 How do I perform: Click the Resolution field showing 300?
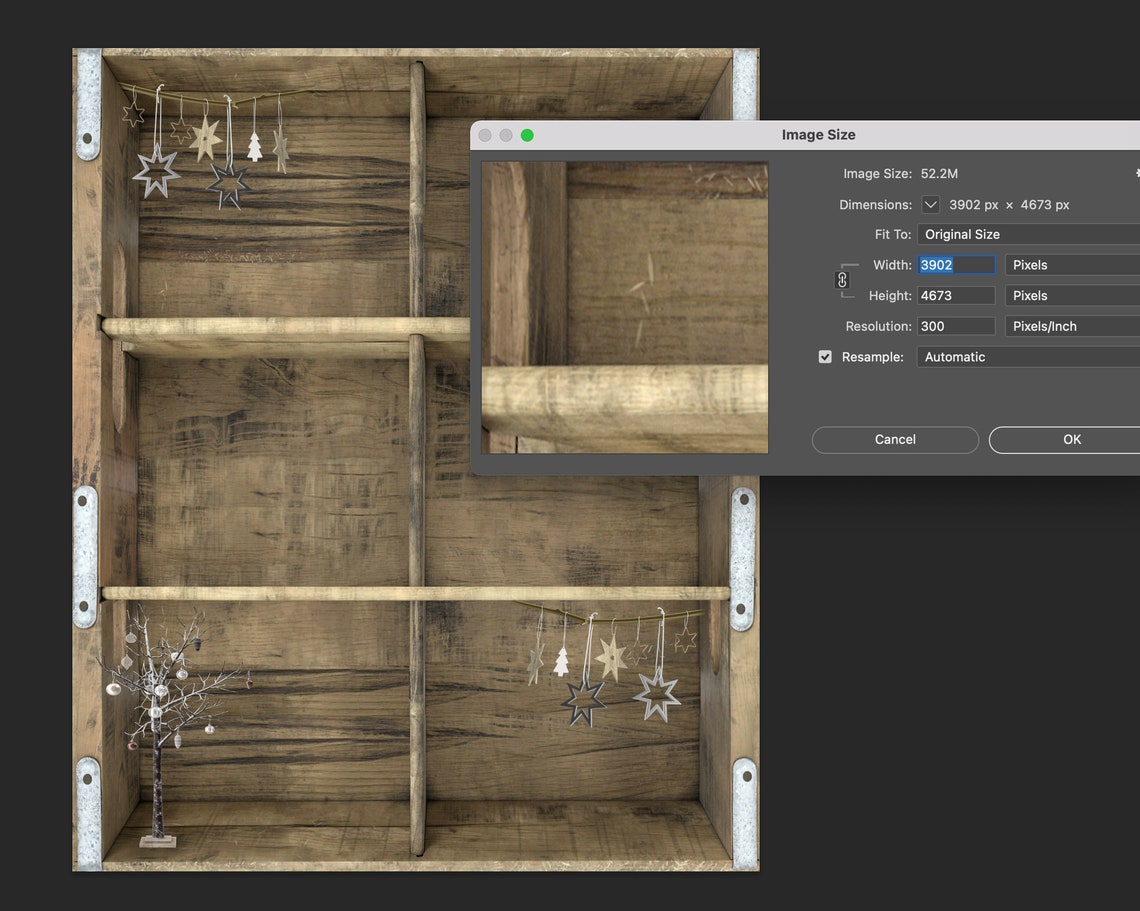956,326
